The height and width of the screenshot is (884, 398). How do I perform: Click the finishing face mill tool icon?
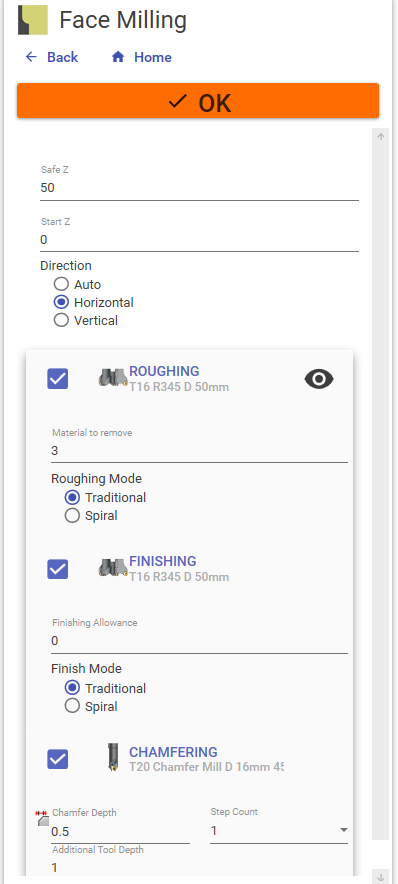113,567
